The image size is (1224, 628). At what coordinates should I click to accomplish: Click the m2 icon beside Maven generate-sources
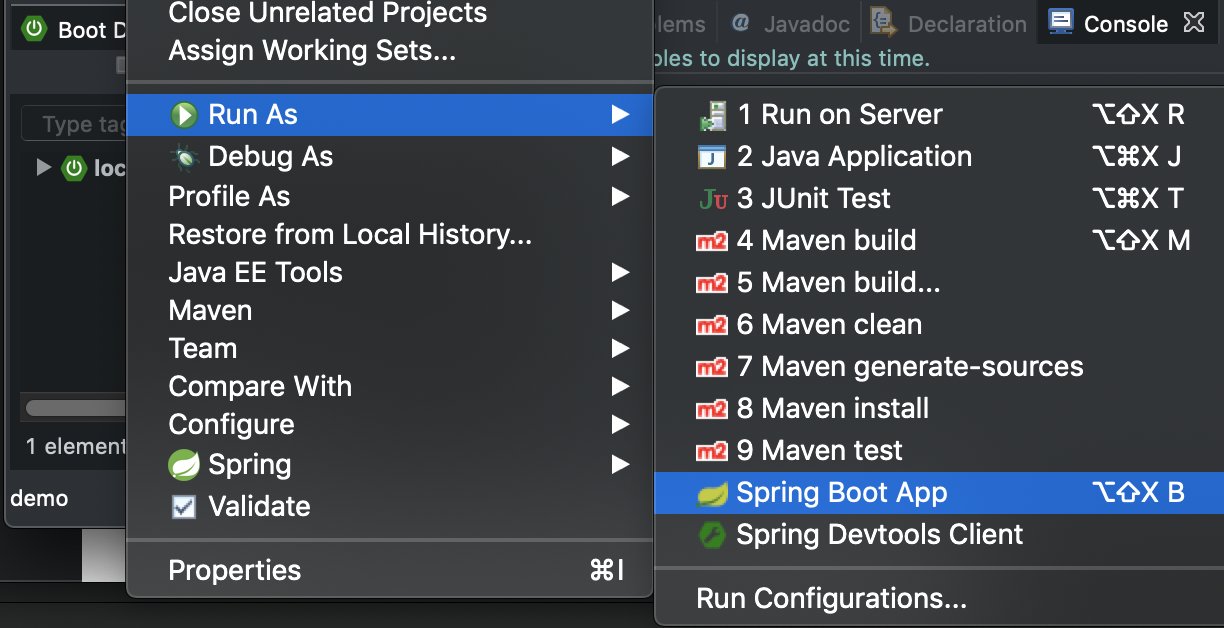[711, 367]
